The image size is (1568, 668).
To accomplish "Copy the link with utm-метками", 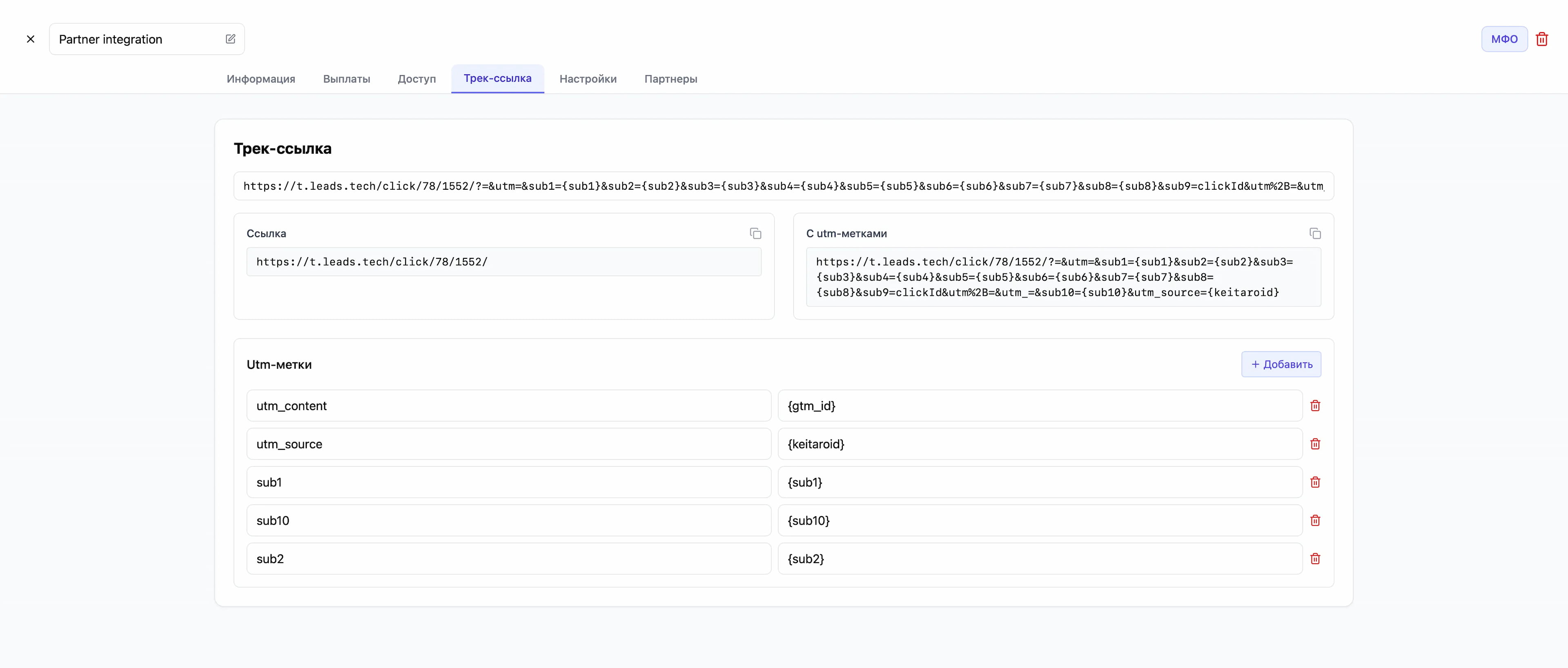I will 1315,234.
